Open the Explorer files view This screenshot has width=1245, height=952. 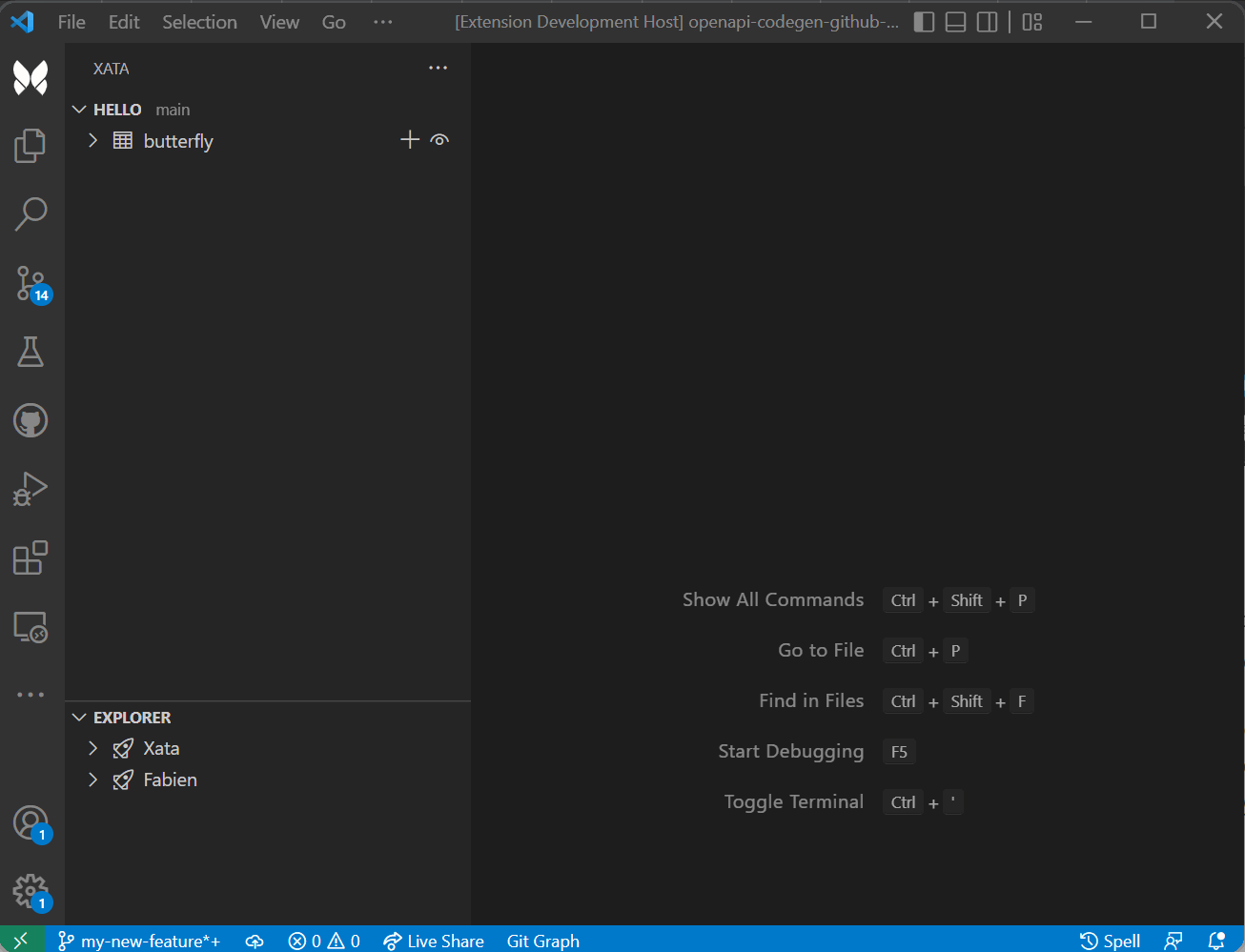coord(31,146)
